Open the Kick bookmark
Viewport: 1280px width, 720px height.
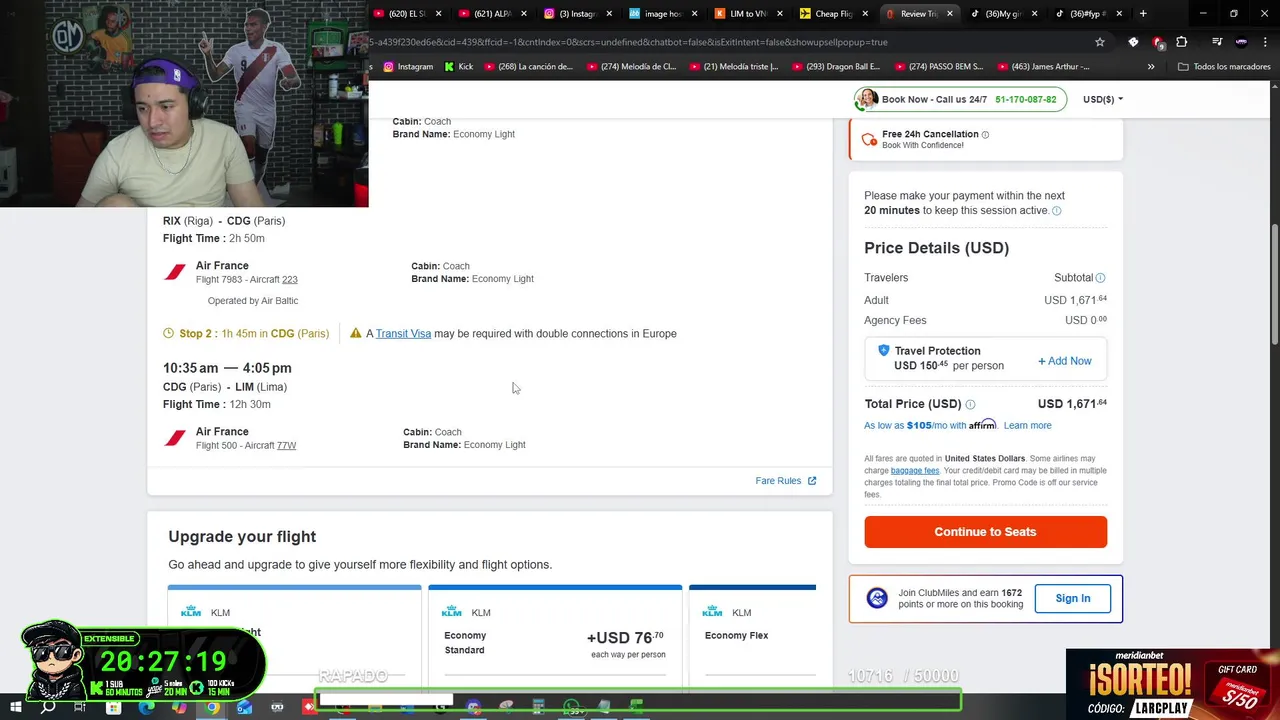coord(458,67)
